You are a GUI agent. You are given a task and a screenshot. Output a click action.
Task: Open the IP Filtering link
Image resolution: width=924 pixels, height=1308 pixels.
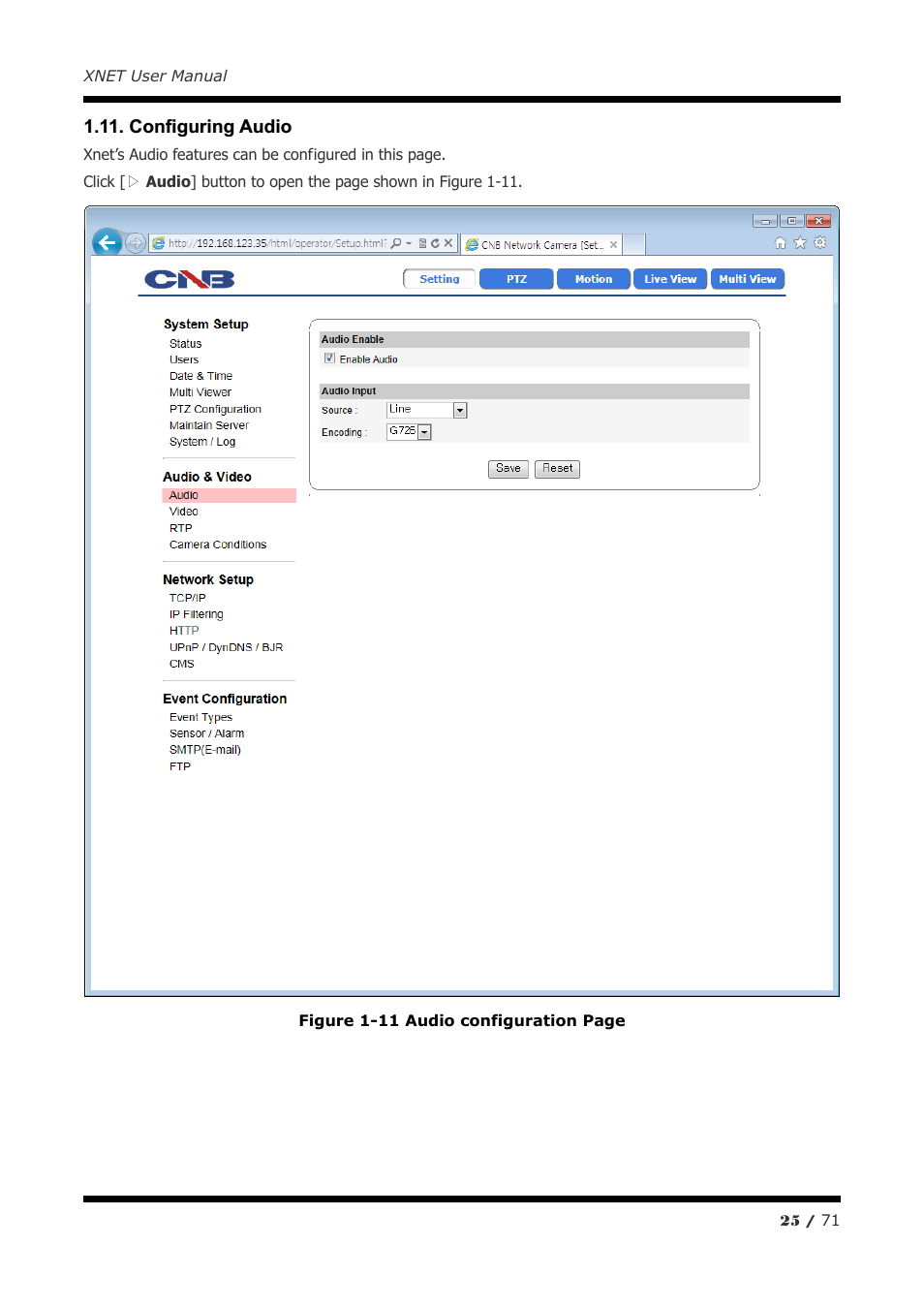pos(197,614)
